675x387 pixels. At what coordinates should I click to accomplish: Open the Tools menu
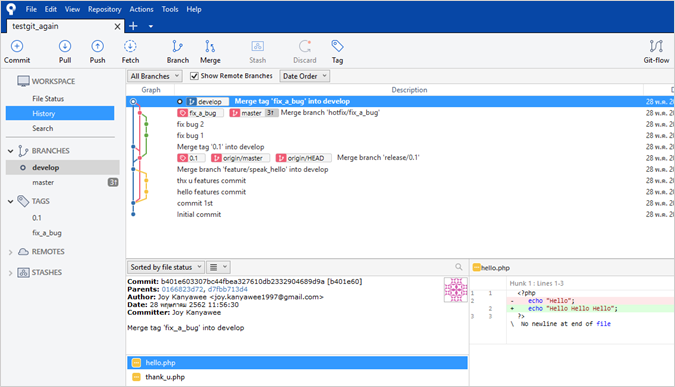(170, 9)
